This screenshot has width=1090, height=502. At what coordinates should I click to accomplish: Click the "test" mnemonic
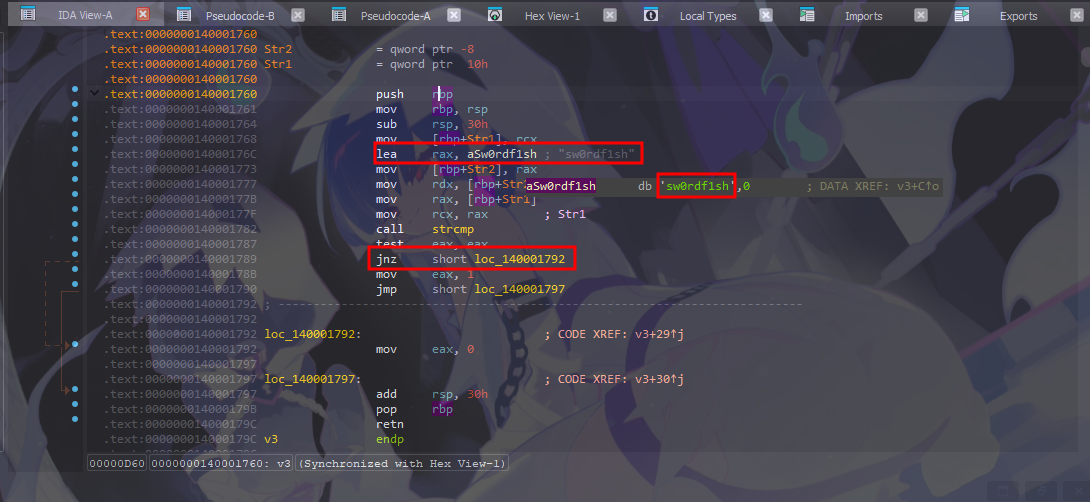tap(389, 244)
